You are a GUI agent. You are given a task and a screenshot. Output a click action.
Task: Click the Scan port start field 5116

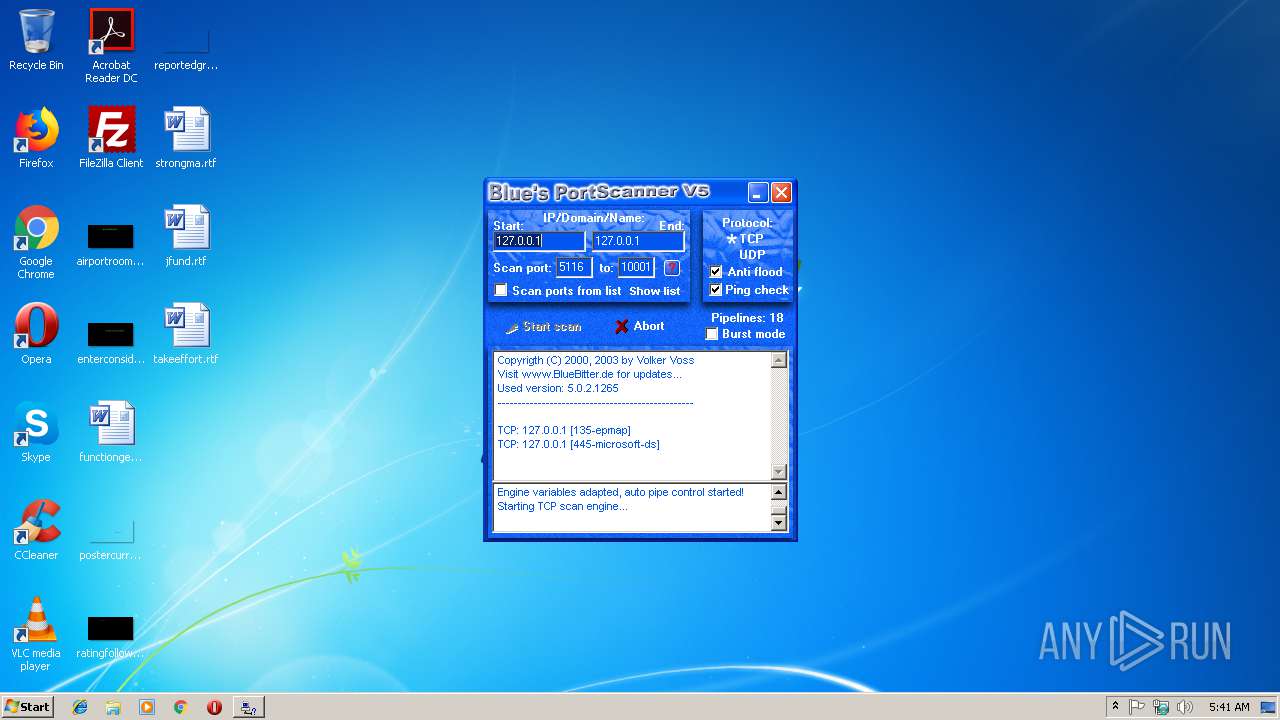coord(574,267)
